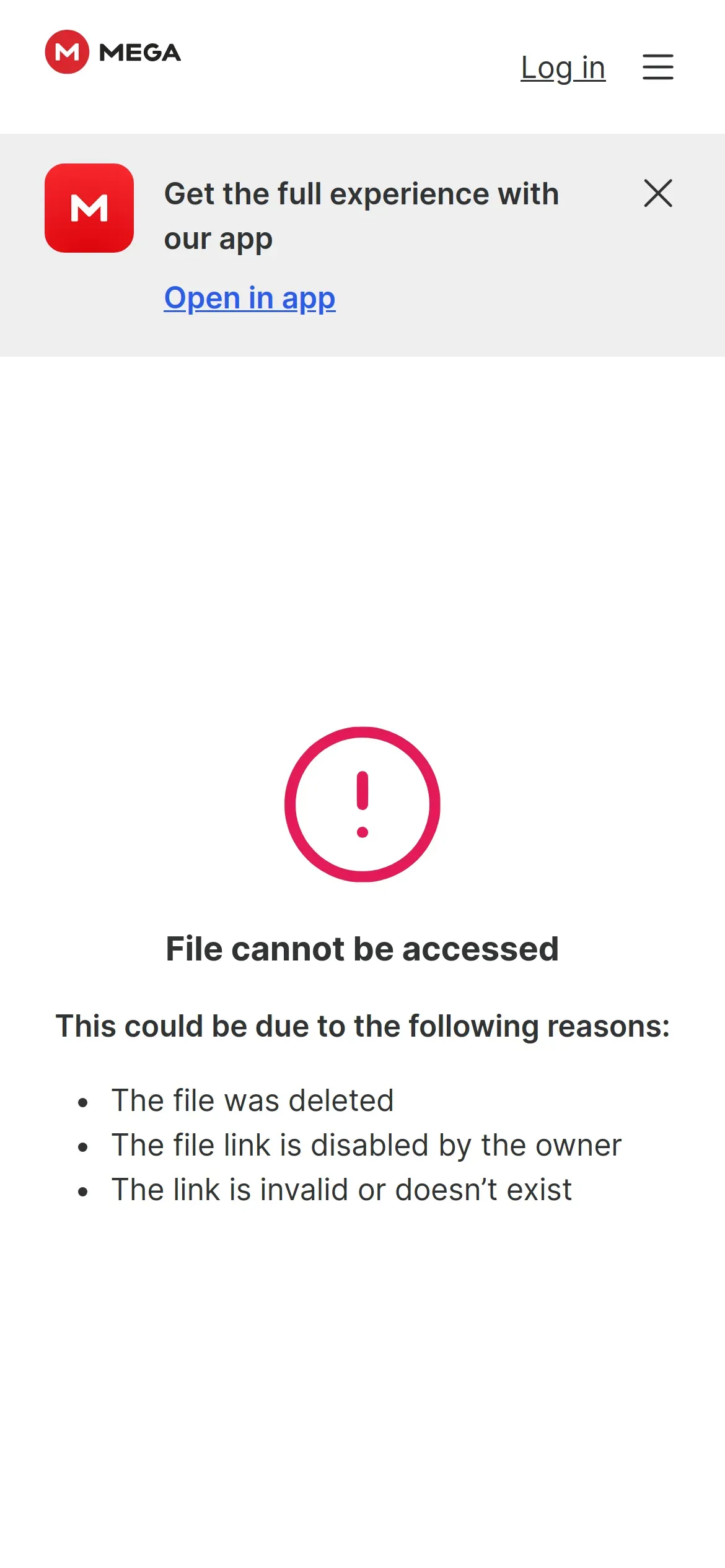The width and height of the screenshot is (725, 1568).
Task: Click bullet marker before The link is invalid
Action: pos(83,1191)
